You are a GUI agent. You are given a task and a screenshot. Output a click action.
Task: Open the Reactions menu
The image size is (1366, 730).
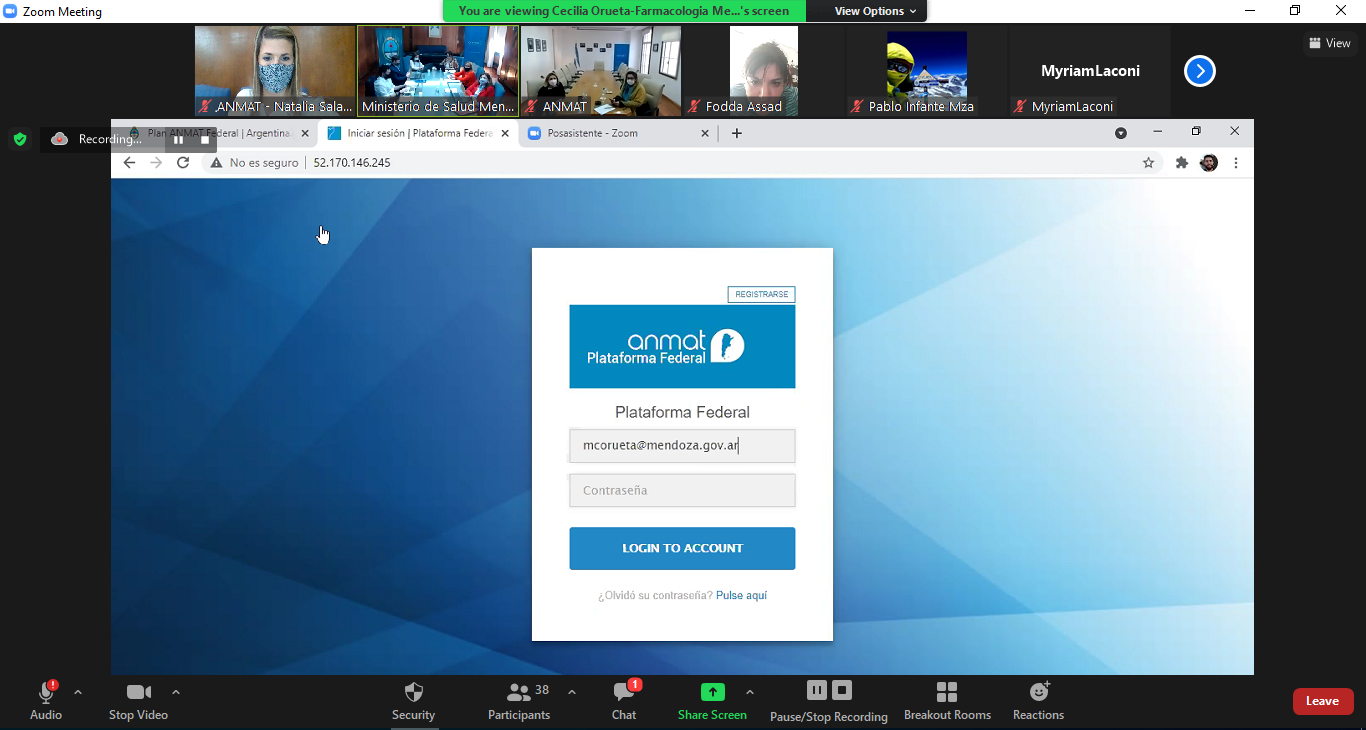(x=1038, y=701)
